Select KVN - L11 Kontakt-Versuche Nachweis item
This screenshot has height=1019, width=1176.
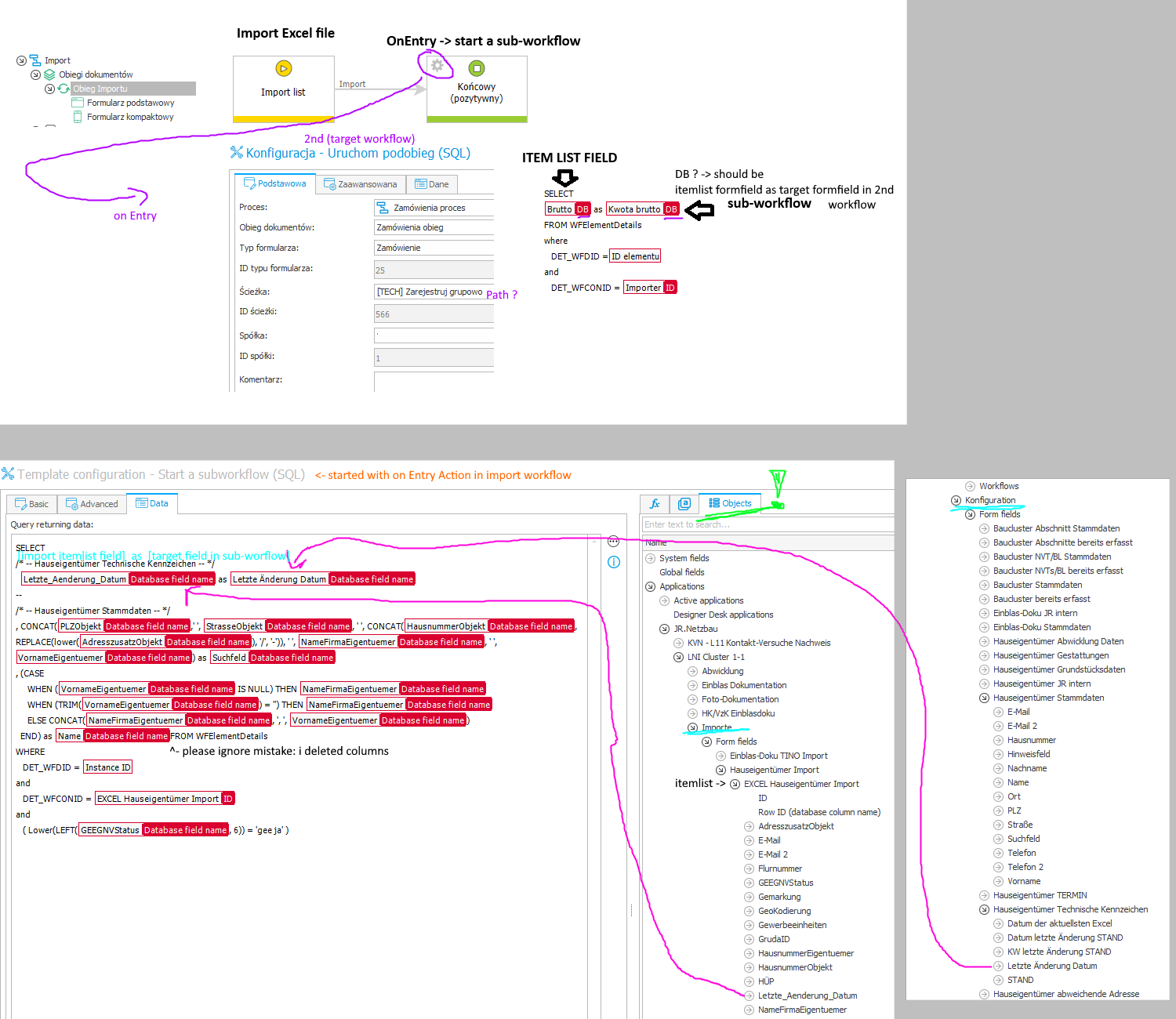[759, 643]
